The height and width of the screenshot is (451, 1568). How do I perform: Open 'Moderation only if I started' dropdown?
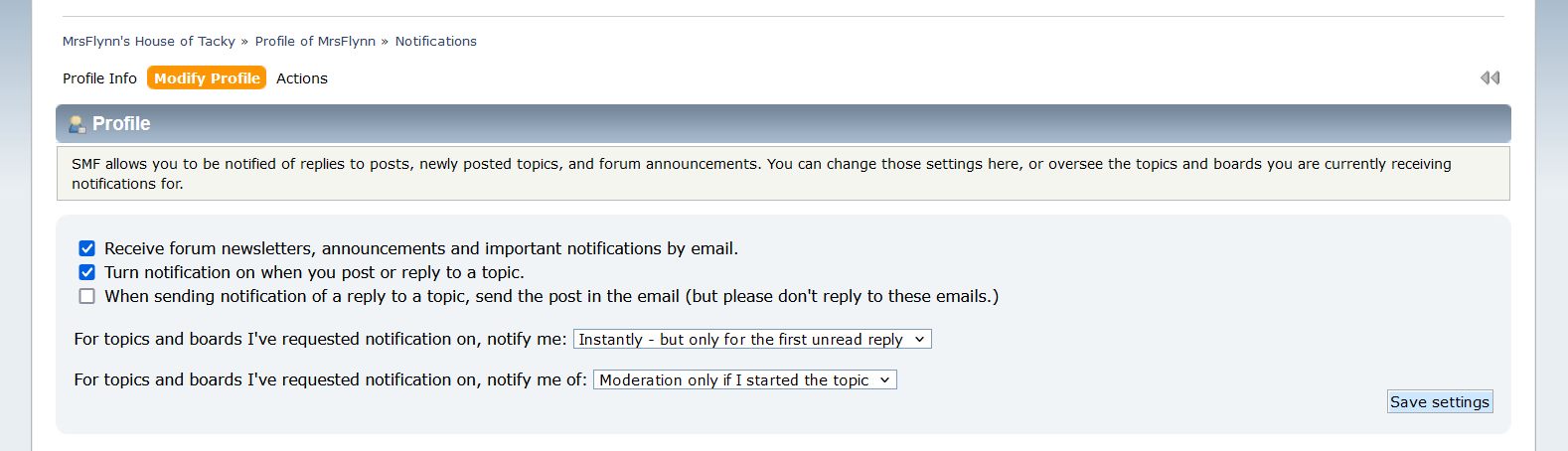coord(745,379)
